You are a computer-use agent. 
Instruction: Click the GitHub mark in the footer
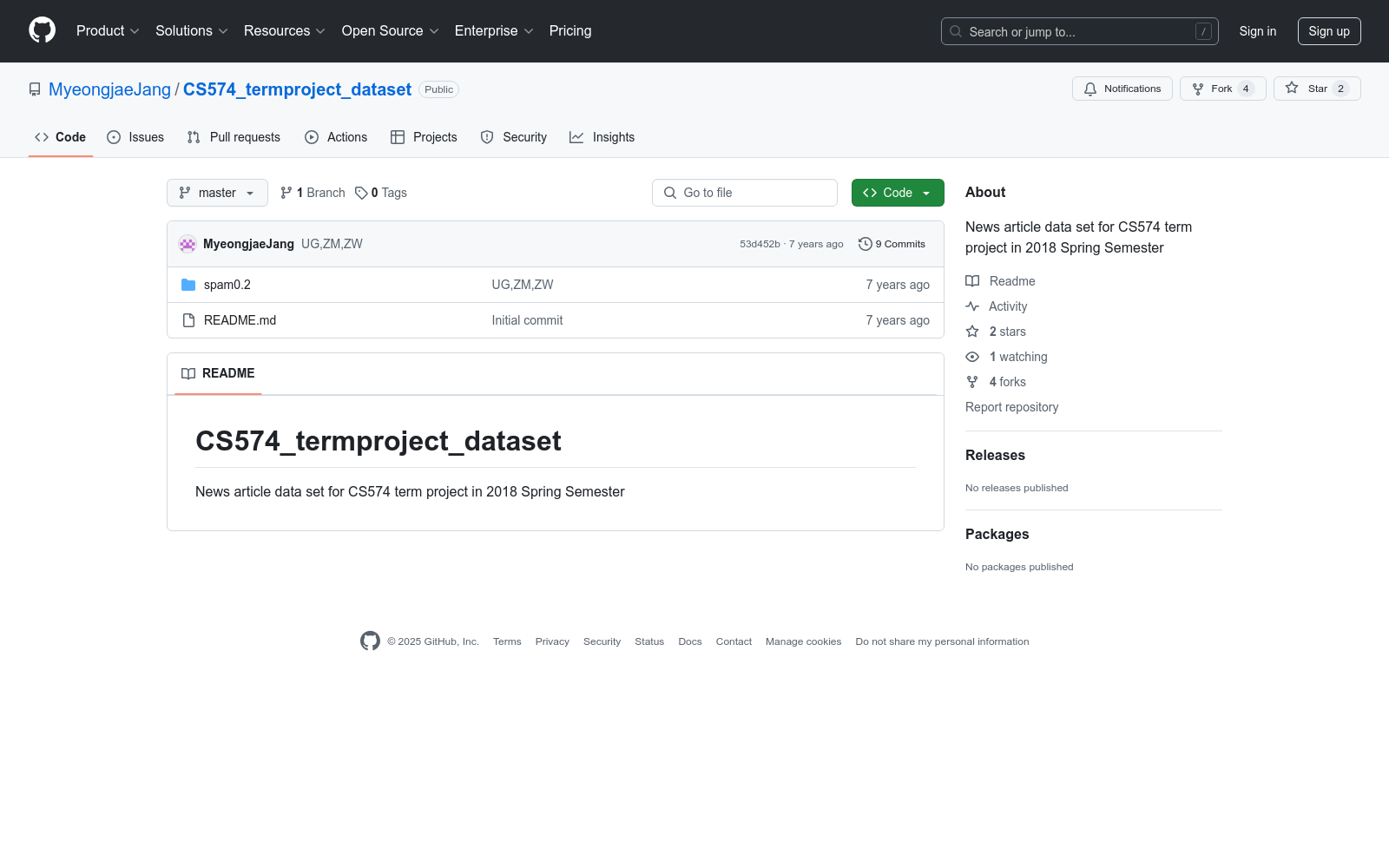point(370,641)
